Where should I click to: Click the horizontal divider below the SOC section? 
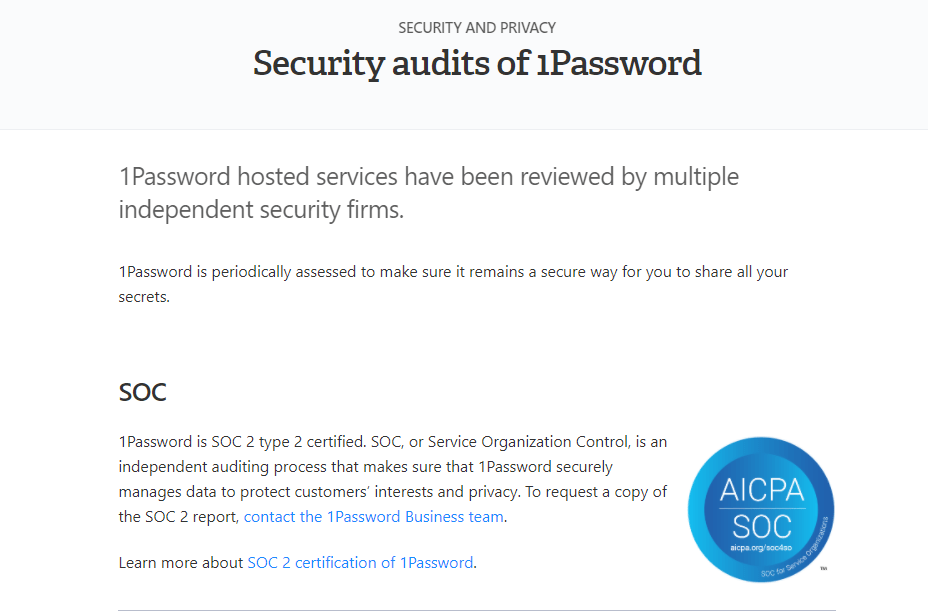477,610
